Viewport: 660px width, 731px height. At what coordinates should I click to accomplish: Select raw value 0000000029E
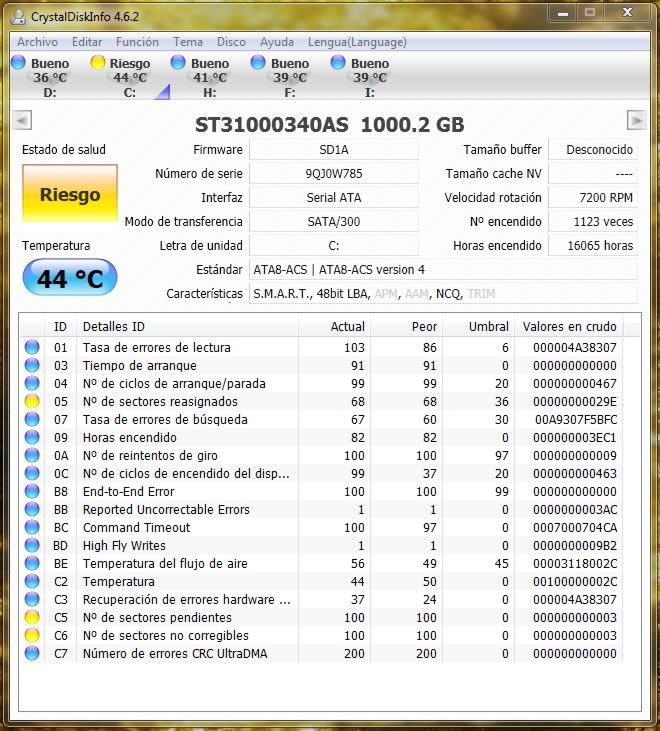575,401
